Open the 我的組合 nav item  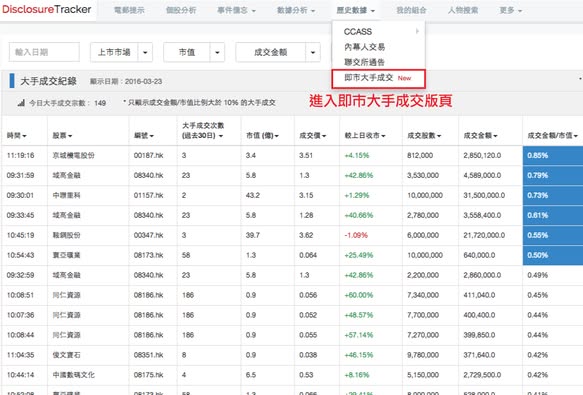(x=411, y=10)
